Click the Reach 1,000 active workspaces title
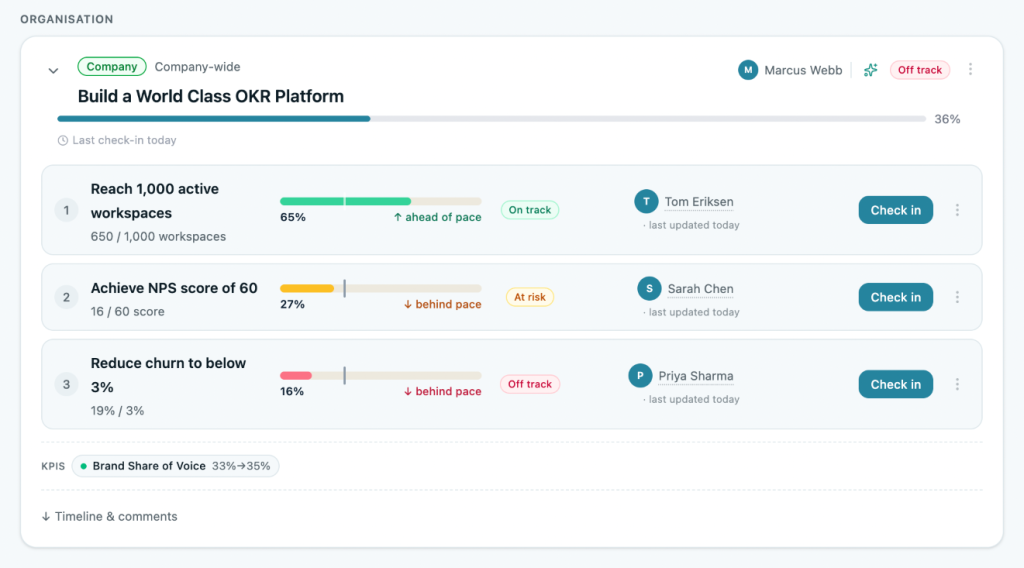 tap(155, 201)
